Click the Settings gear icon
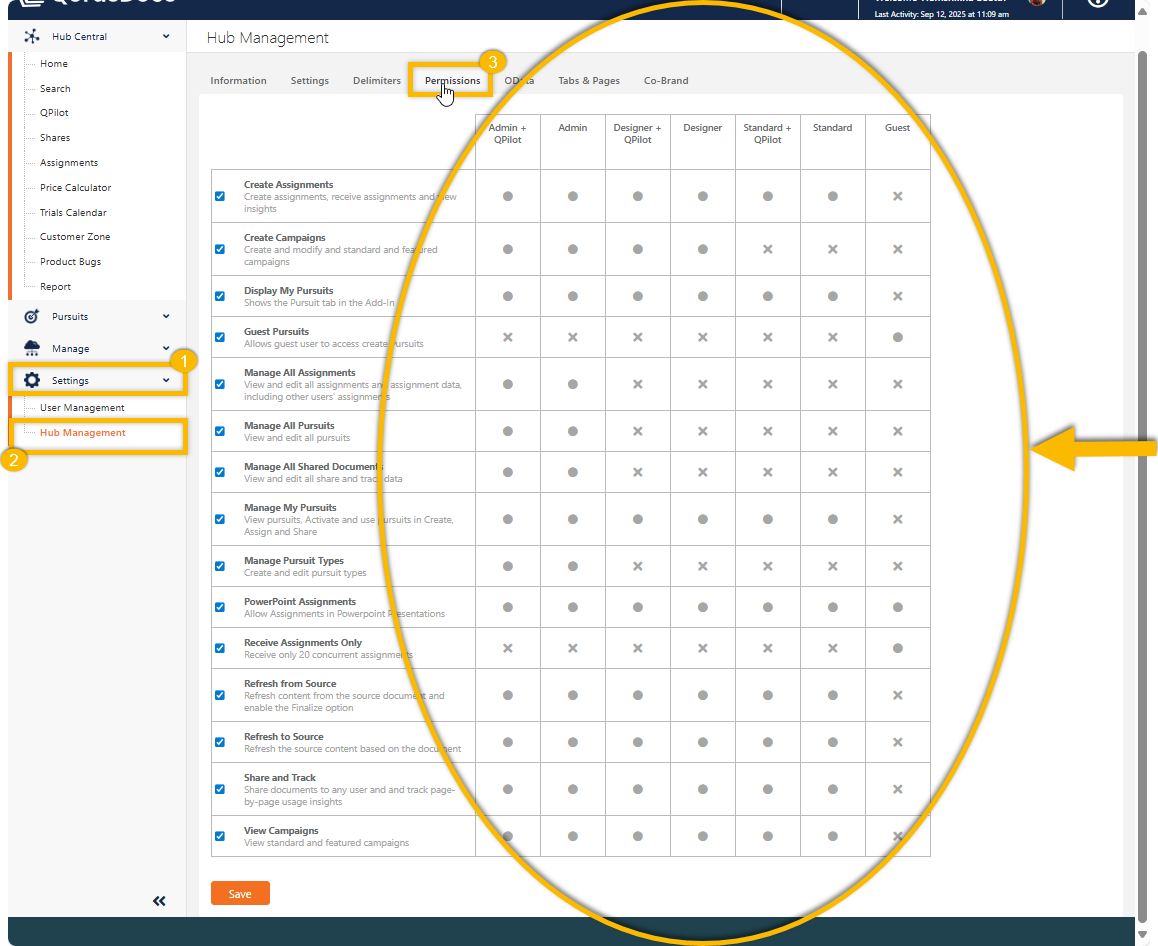This screenshot has width=1158, height=946. point(32,381)
